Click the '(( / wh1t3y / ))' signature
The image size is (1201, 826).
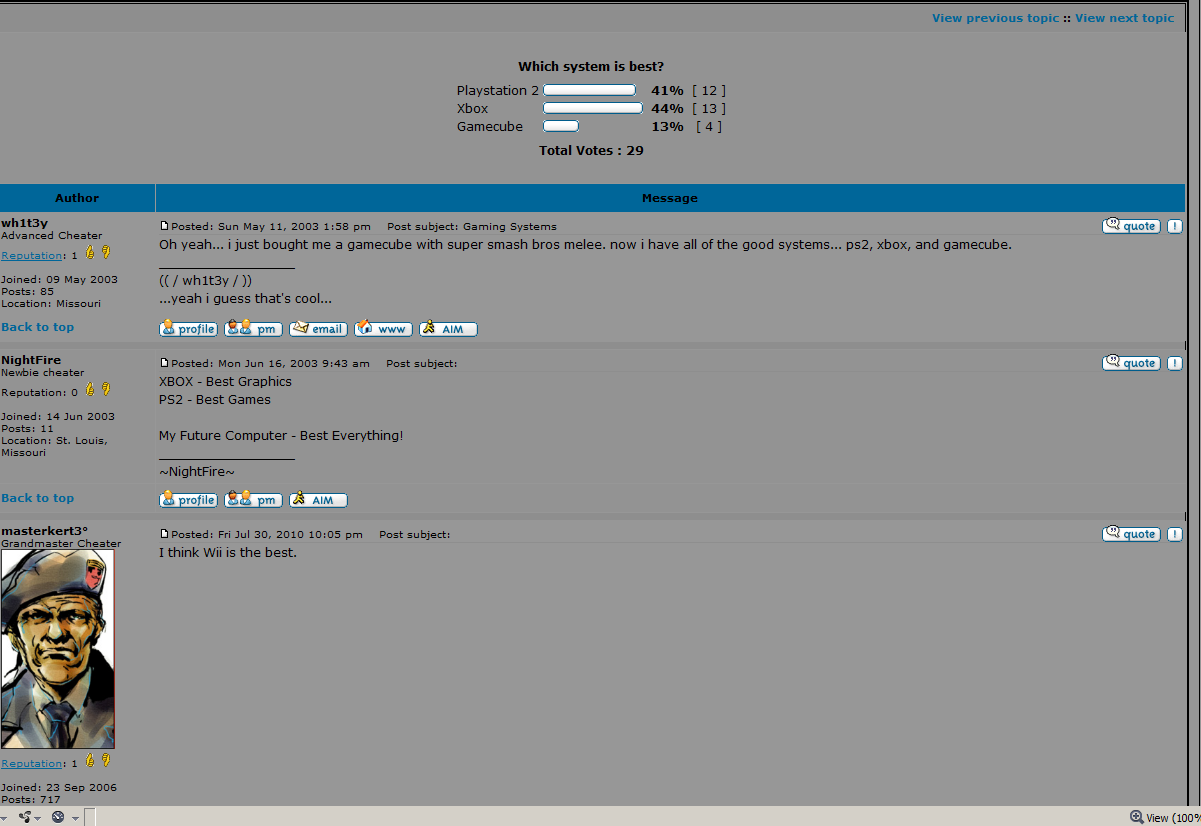point(206,281)
